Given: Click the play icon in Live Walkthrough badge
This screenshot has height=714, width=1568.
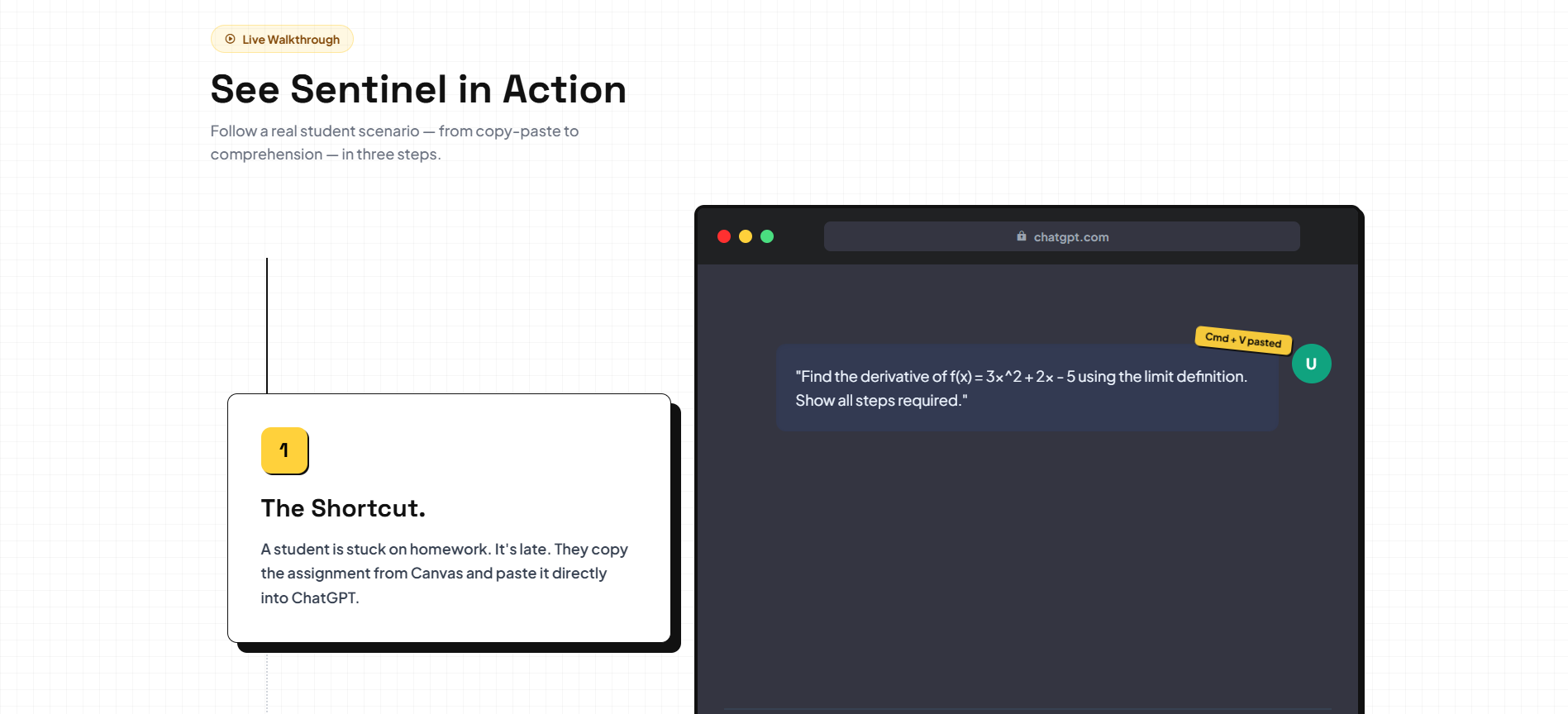Looking at the screenshot, I should (231, 39).
